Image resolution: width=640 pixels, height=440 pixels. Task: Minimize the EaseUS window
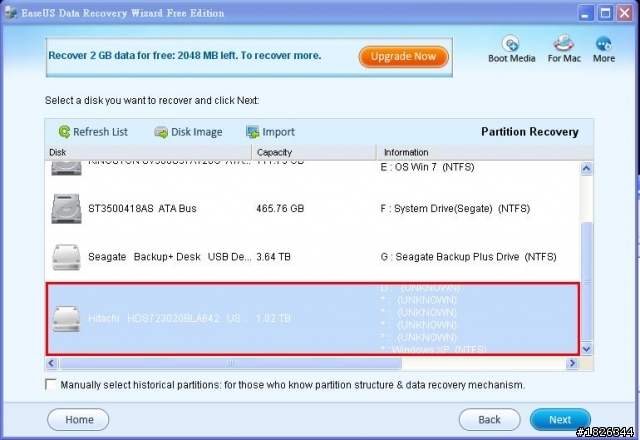coord(585,13)
